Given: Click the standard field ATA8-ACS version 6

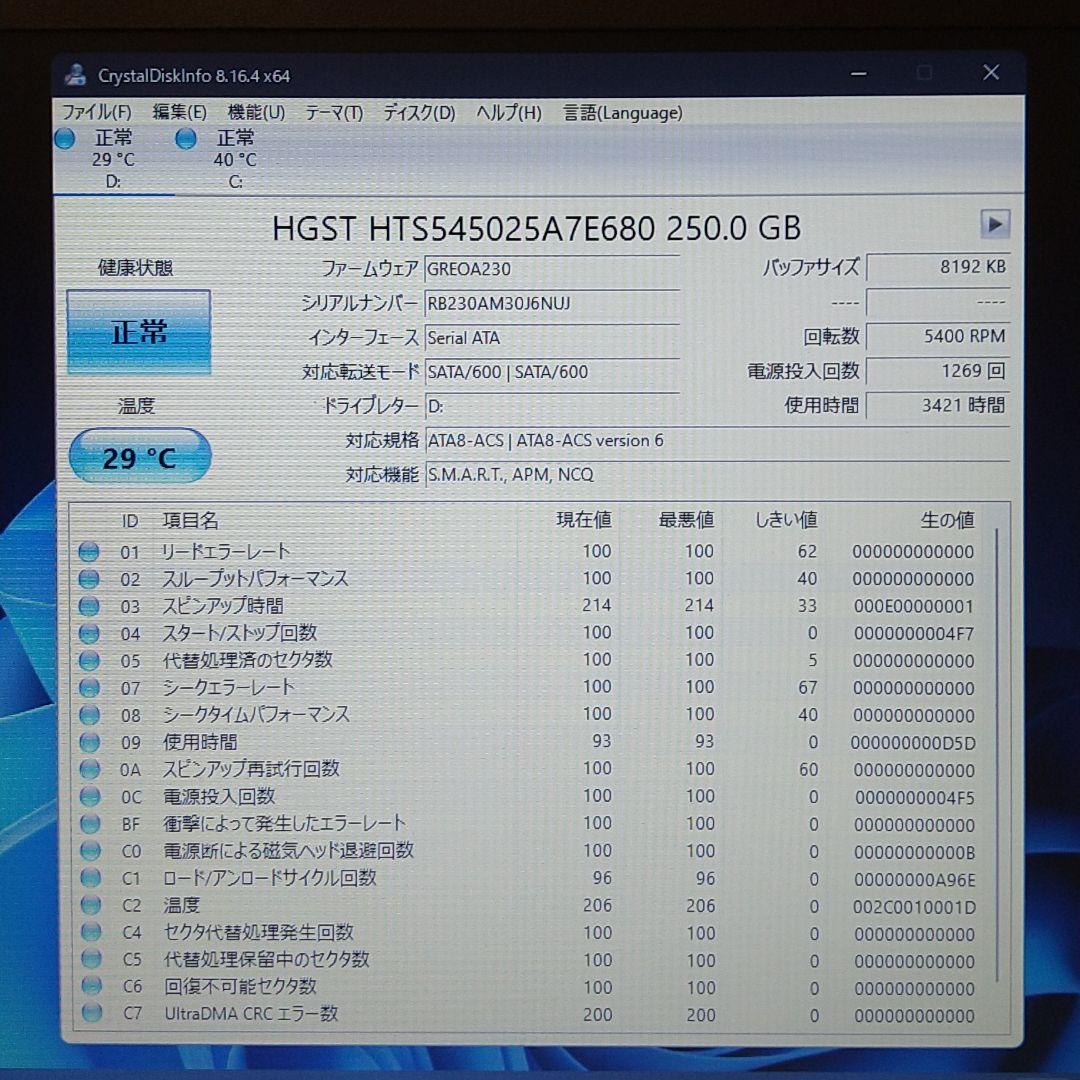Looking at the screenshot, I should pos(717,440).
